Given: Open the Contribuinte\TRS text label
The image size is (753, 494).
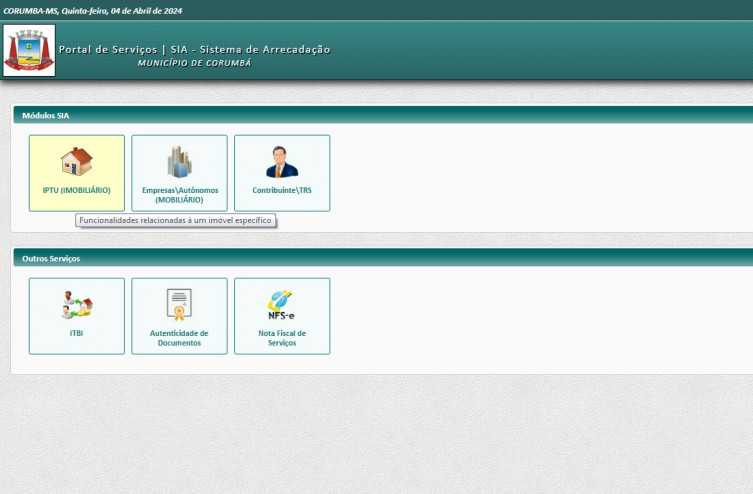Looking at the screenshot, I should pyautogui.click(x=282, y=190).
